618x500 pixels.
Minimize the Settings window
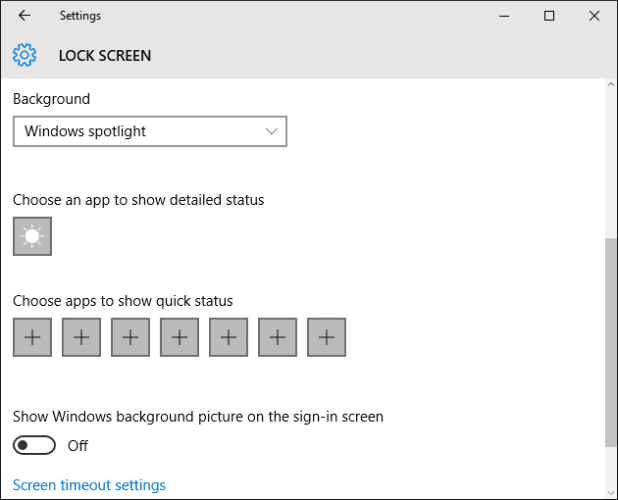pyautogui.click(x=503, y=16)
